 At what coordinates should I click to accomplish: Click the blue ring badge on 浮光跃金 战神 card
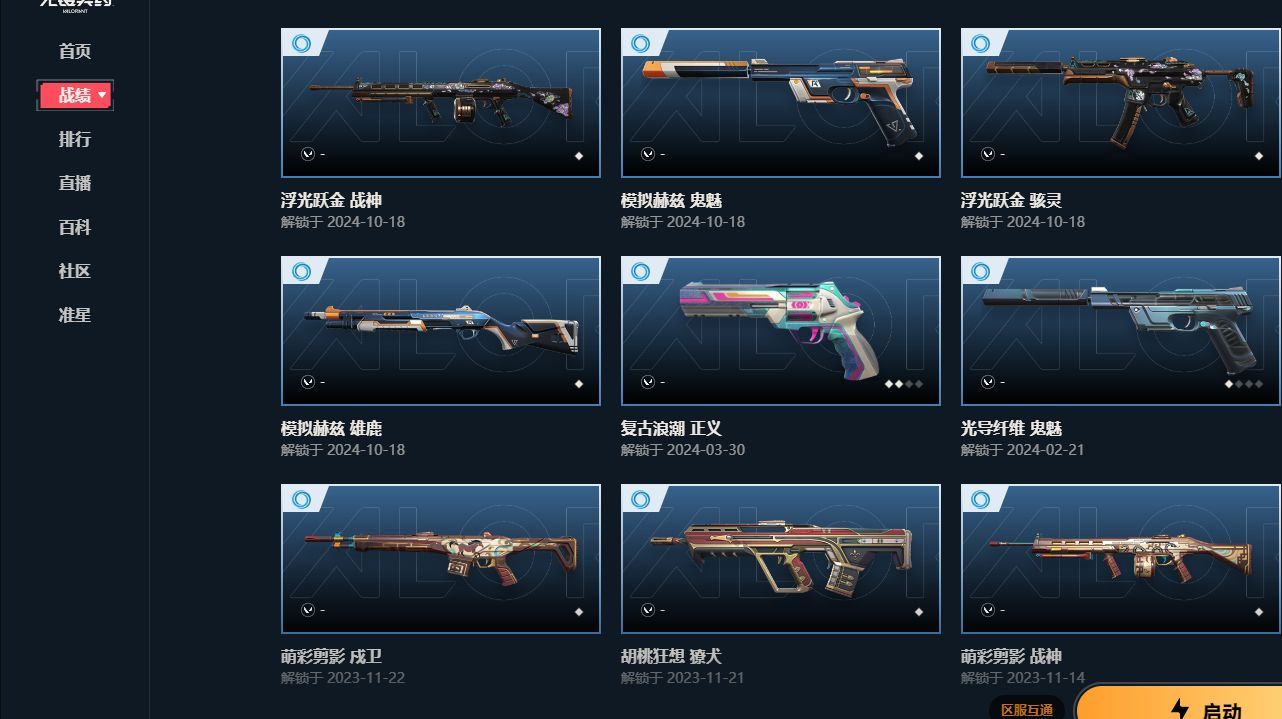click(x=301, y=44)
